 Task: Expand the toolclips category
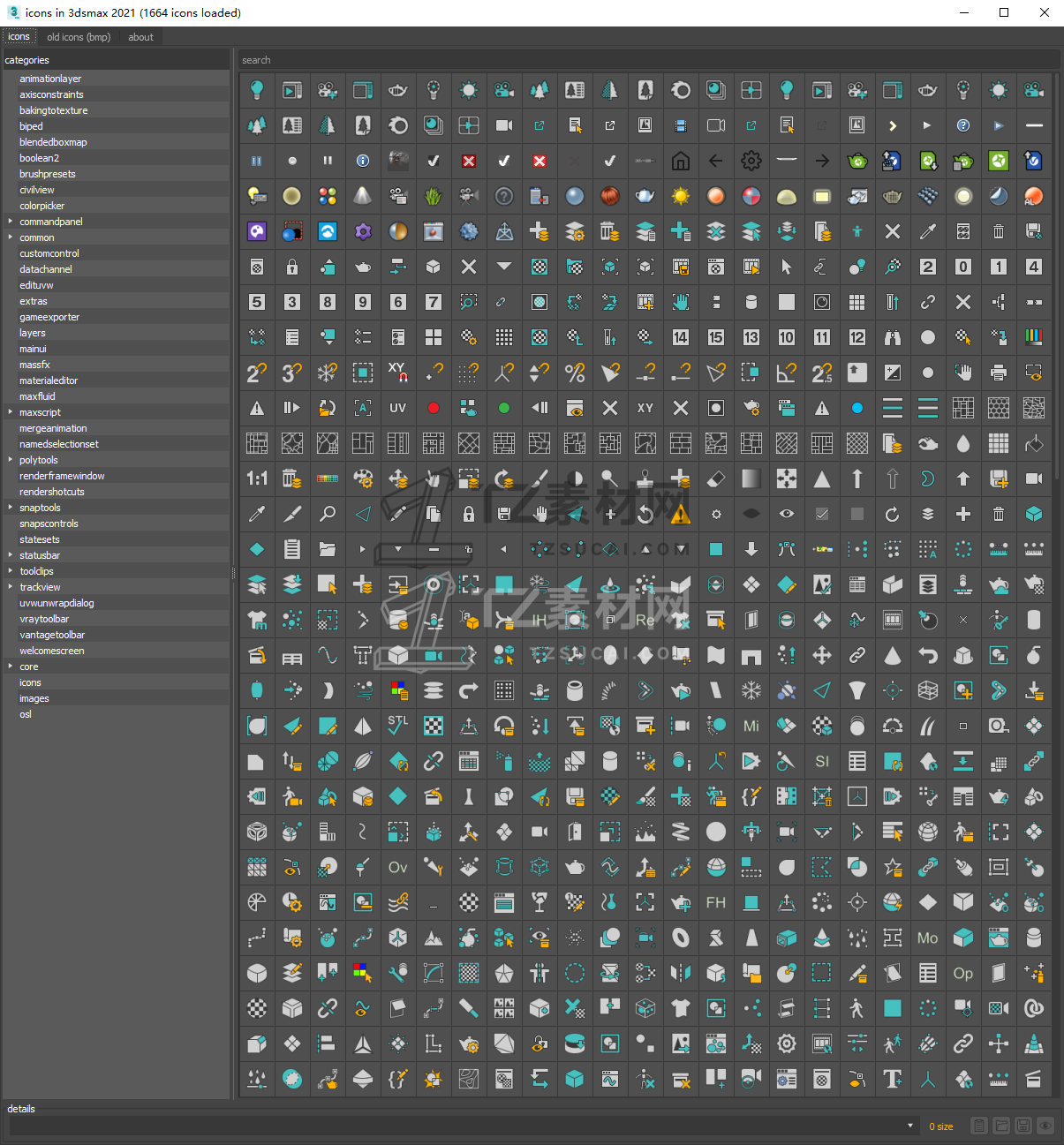(11, 571)
